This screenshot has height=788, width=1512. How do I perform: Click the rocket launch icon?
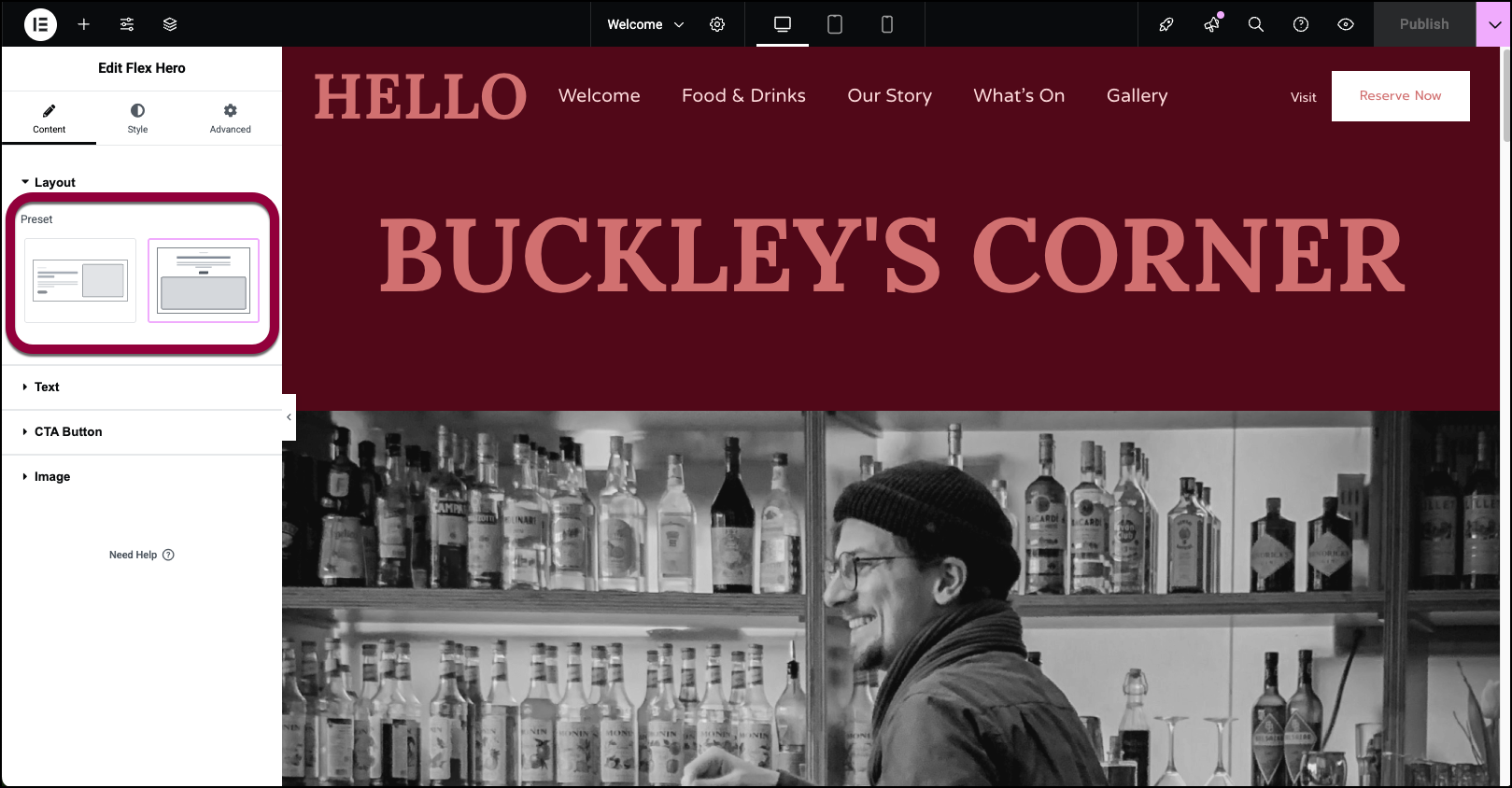pos(1166,24)
